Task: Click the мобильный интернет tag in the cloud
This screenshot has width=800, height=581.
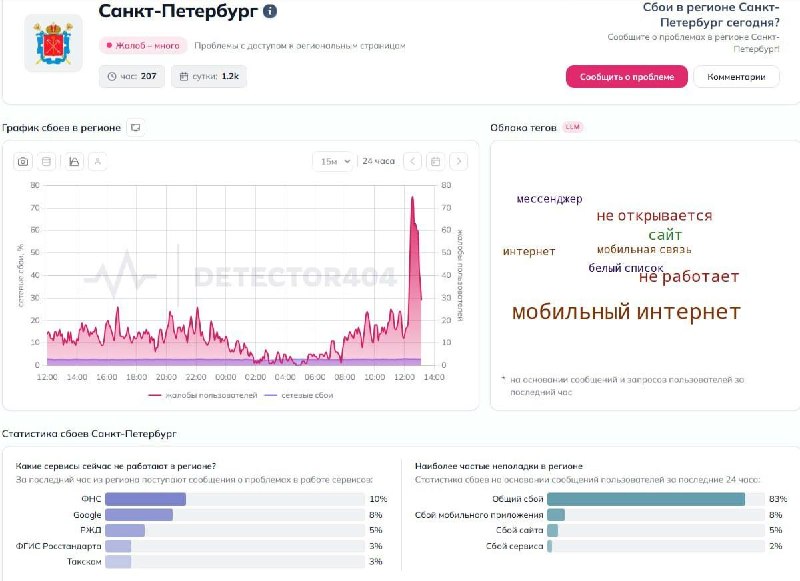Action: point(625,313)
